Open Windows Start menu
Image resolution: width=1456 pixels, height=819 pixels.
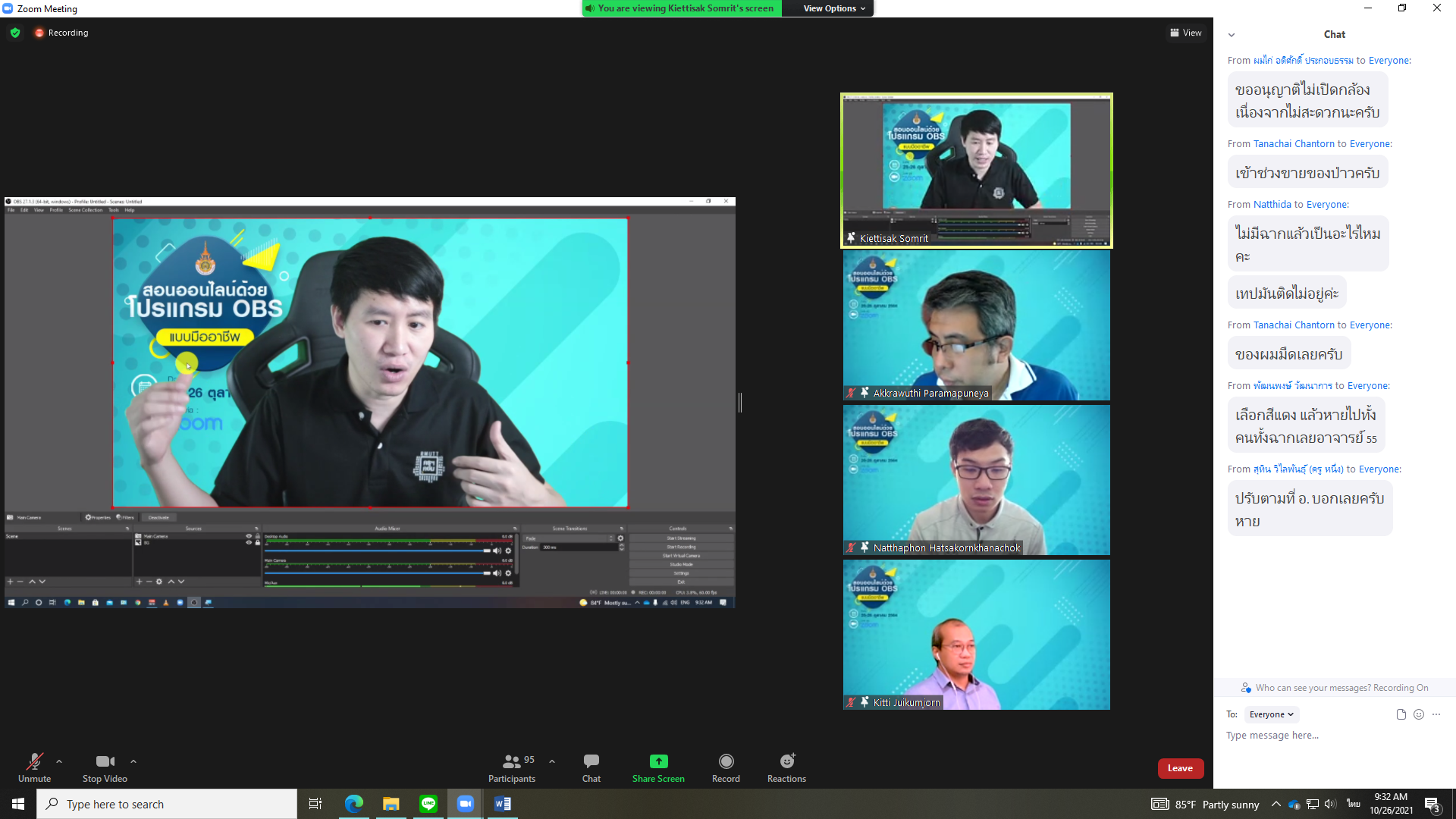18,804
